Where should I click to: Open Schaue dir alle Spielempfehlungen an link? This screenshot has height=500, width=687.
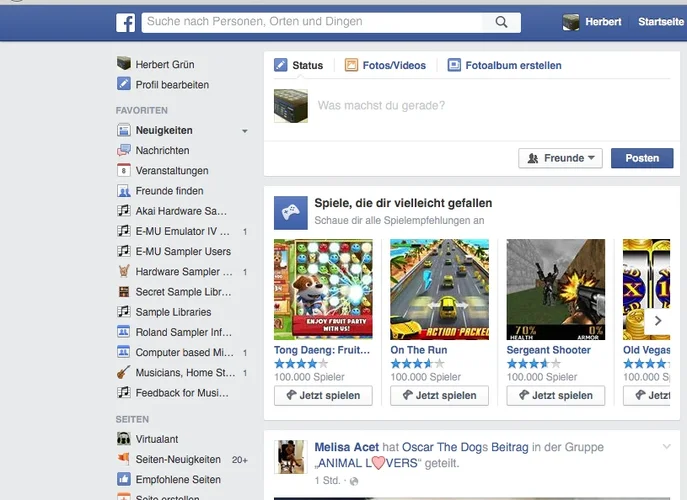pos(399,220)
